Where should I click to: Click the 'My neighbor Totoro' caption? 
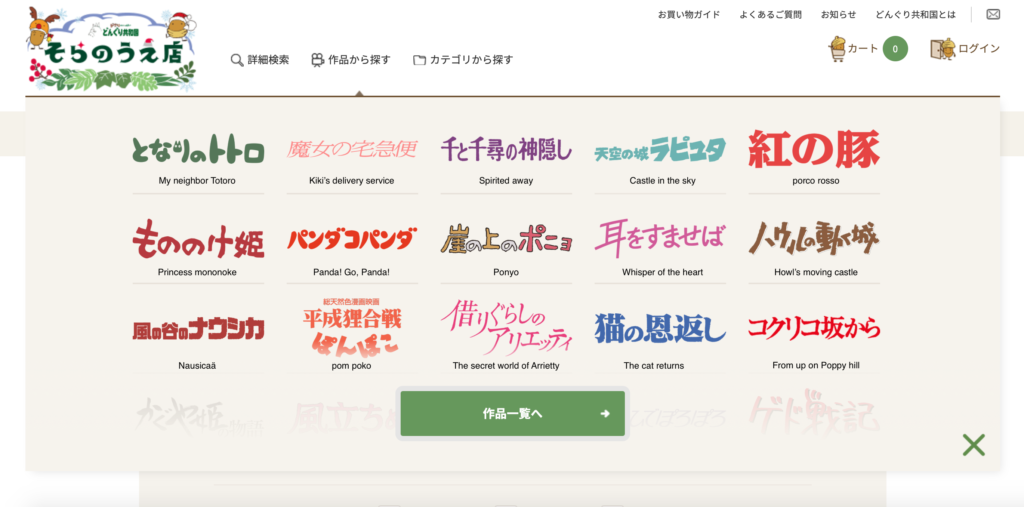[x=197, y=181]
